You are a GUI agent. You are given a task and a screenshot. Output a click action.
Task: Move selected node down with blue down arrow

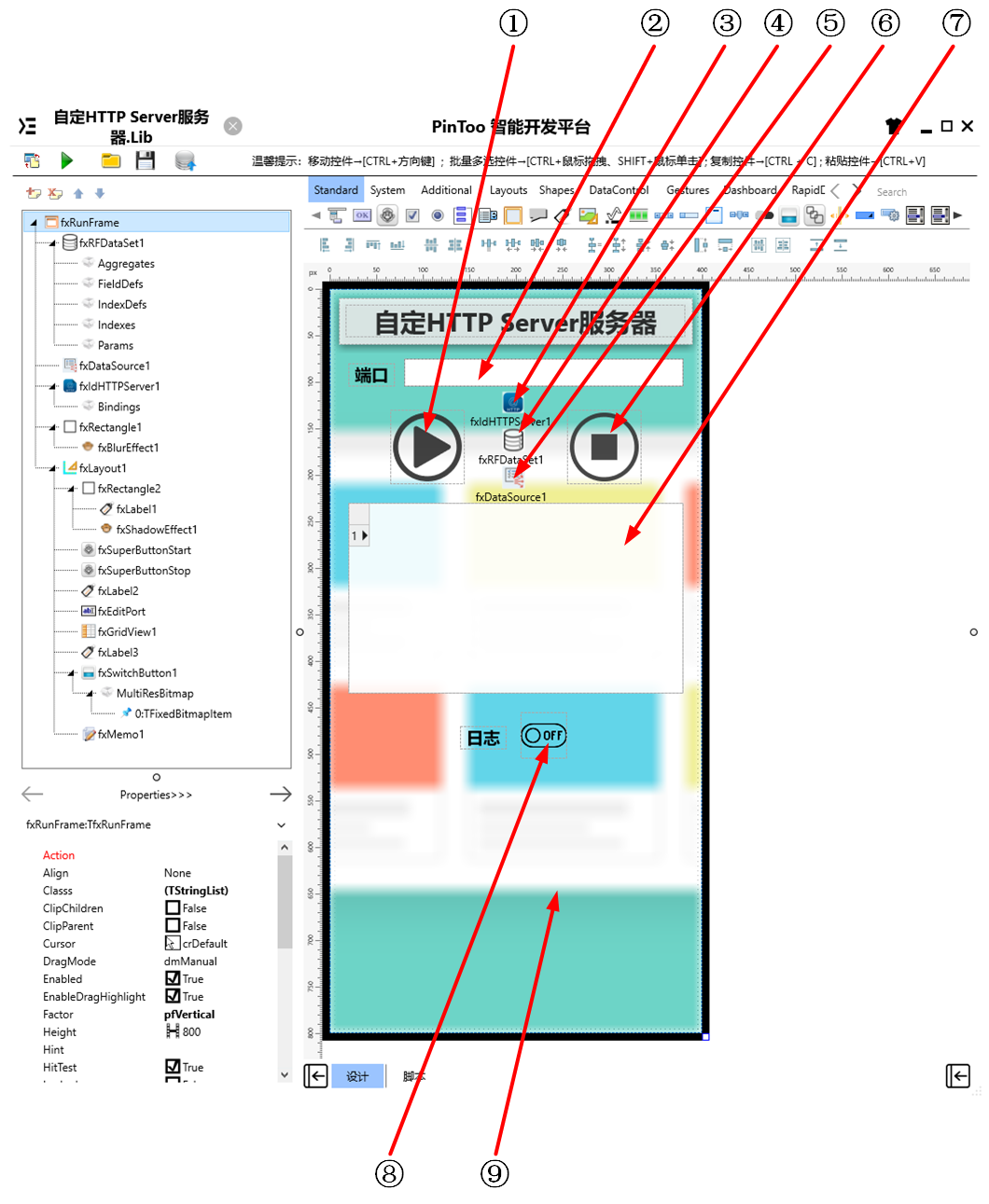point(100,193)
